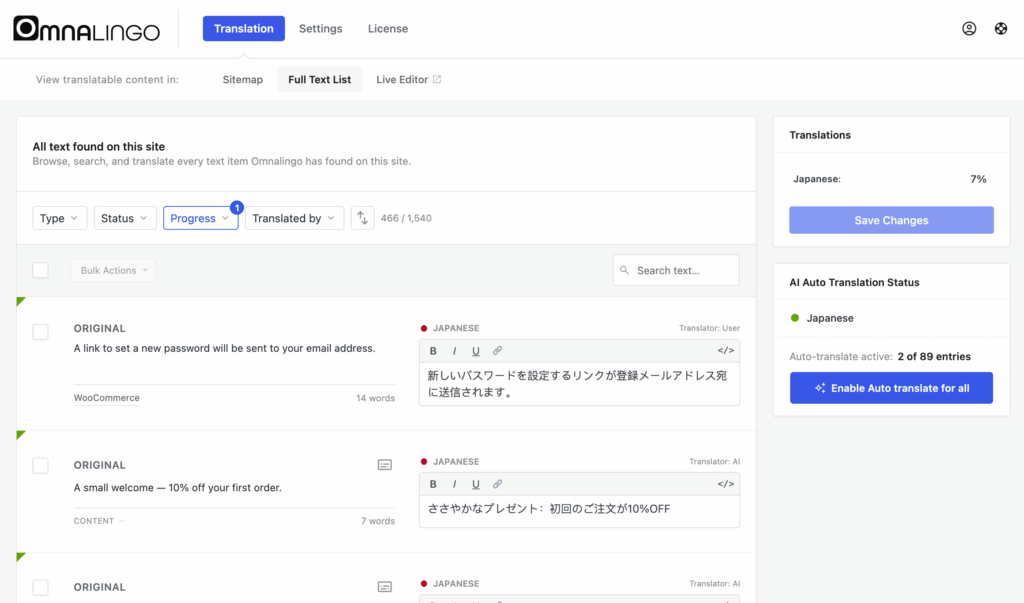The image size is (1024, 603).
Task: Click the Omnalingo logo
Action: pyautogui.click(x=87, y=29)
